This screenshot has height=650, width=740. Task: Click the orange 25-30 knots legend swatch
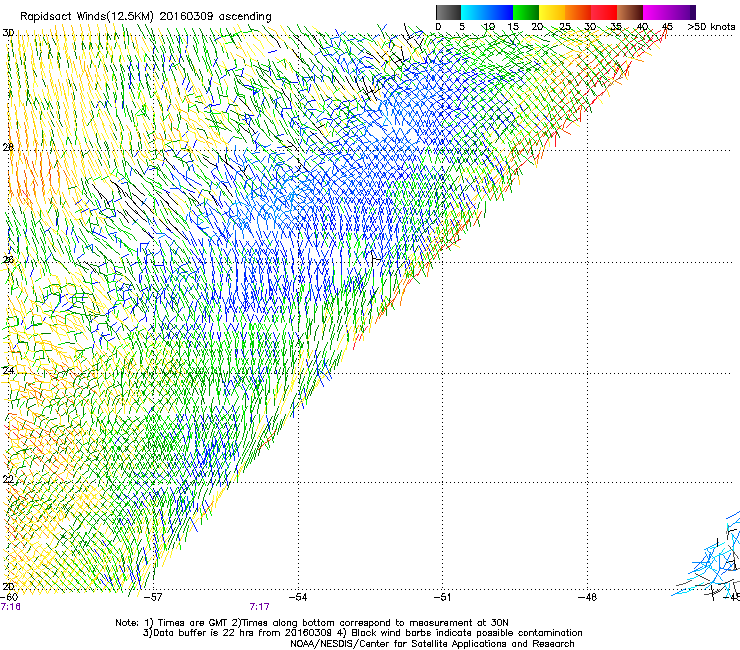578,12
